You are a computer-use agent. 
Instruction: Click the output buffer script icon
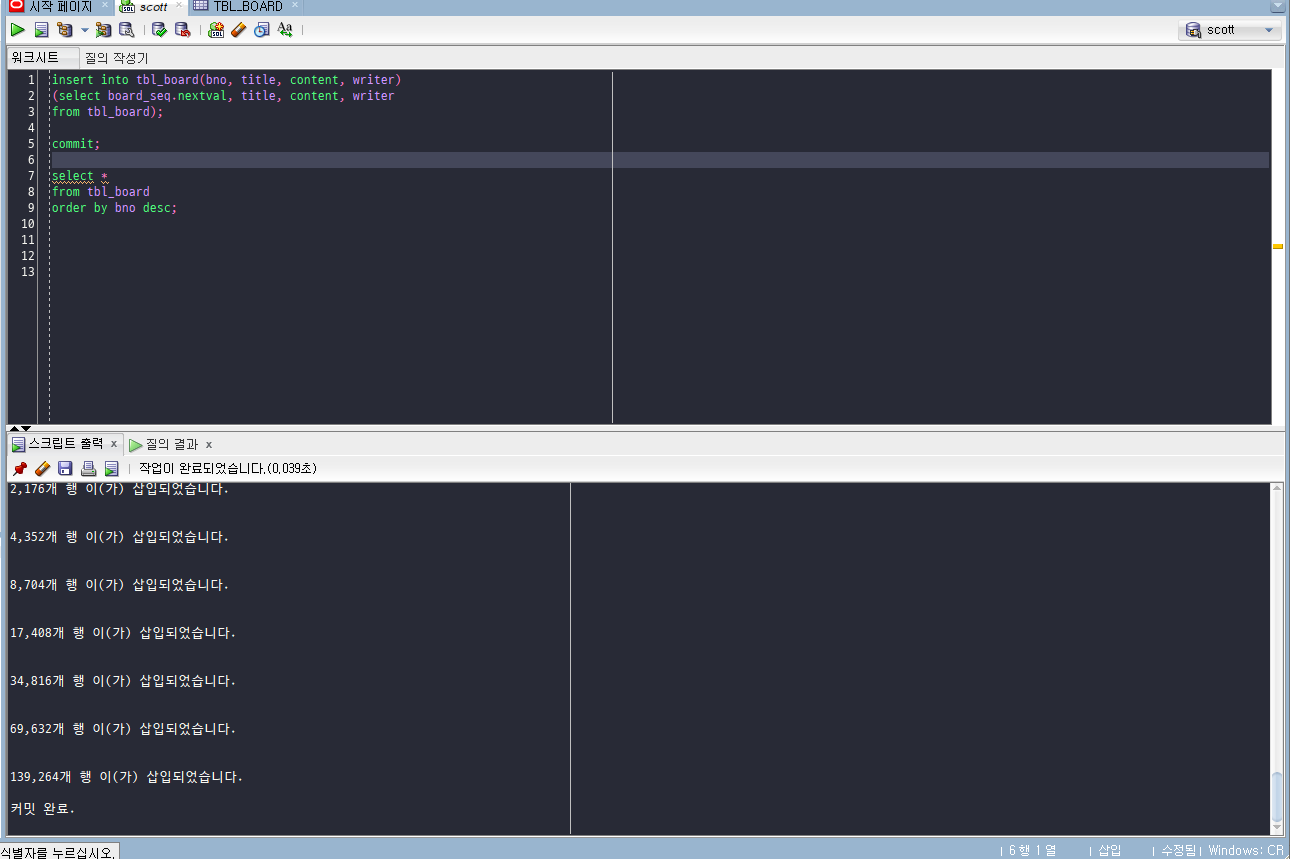tap(111, 468)
